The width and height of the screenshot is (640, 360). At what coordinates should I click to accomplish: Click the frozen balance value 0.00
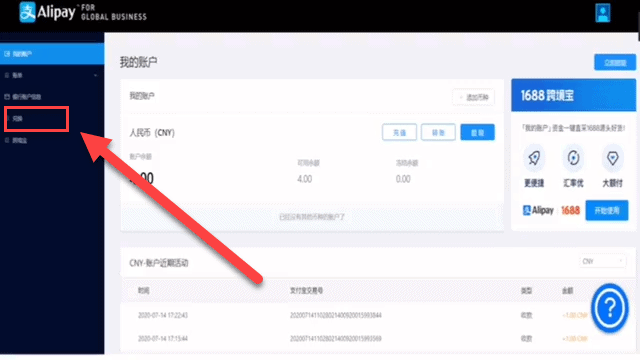[x=403, y=179]
